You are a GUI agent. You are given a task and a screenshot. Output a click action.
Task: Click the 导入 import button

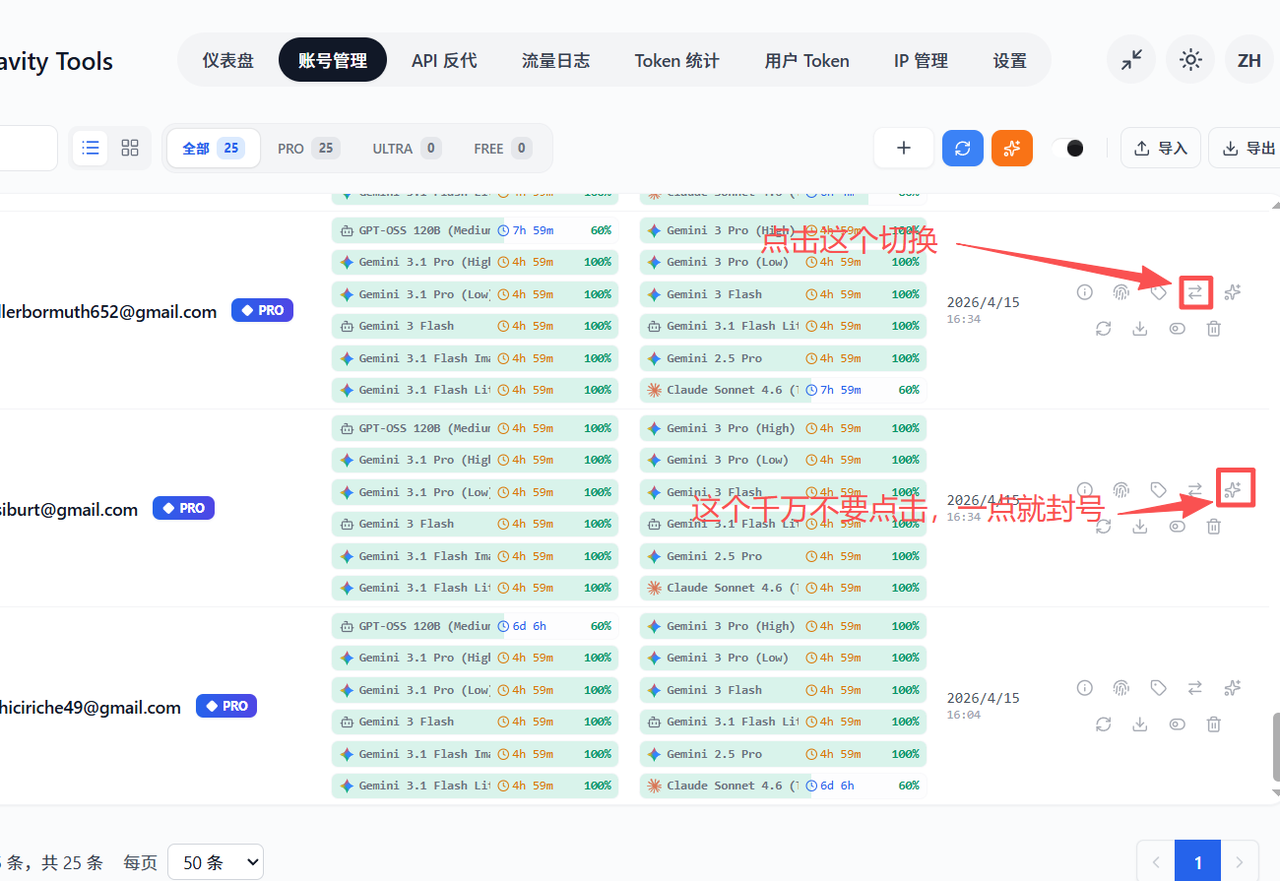(x=1160, y=148)
